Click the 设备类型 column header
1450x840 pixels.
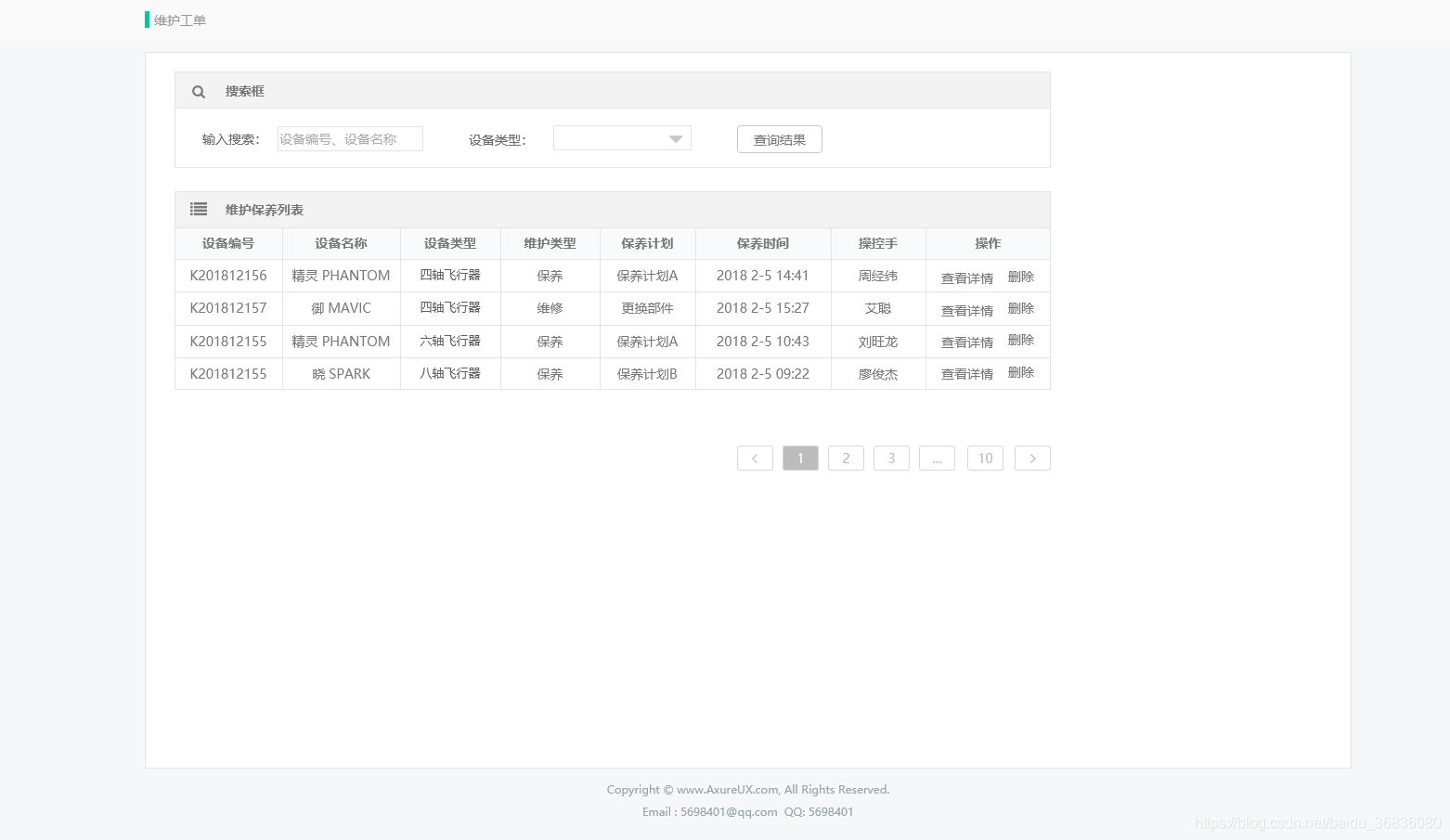pos(450,243)
